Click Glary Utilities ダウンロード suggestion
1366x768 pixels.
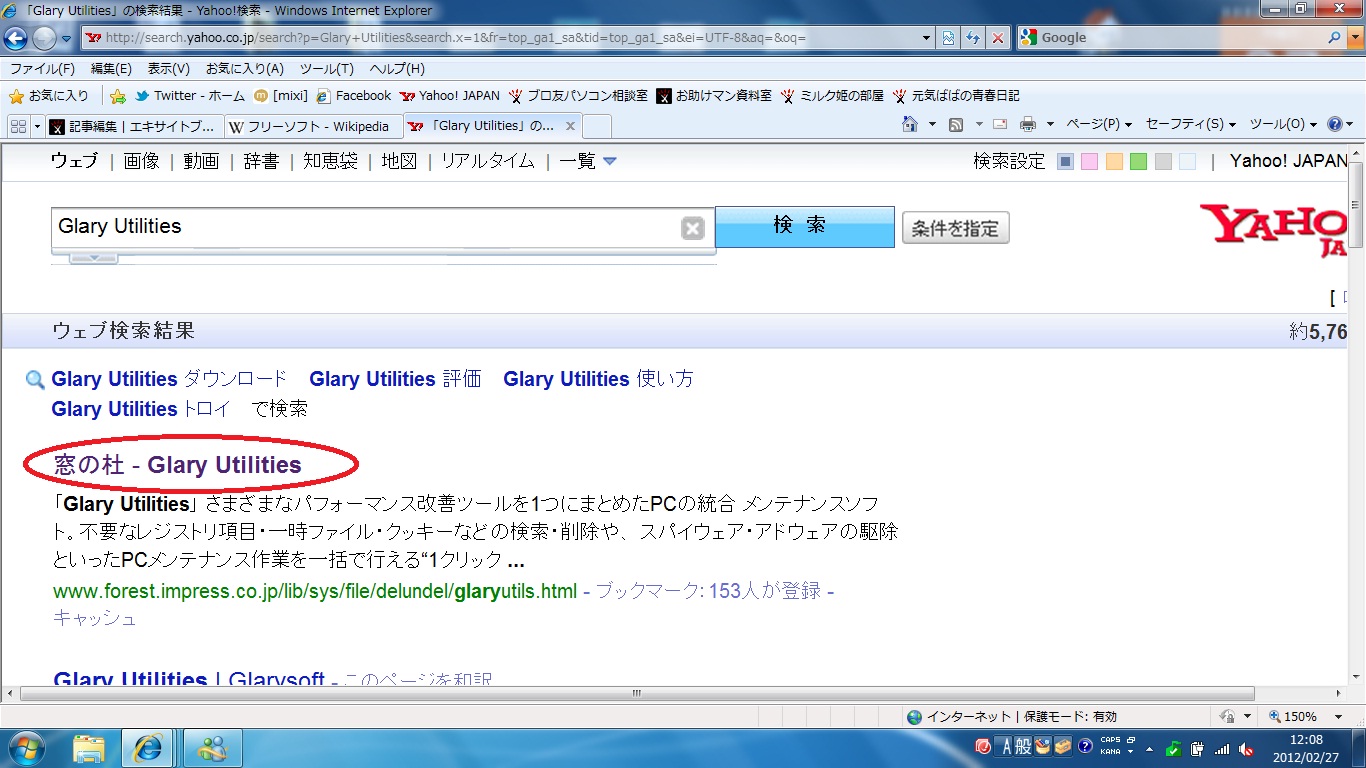click(169, 379)
